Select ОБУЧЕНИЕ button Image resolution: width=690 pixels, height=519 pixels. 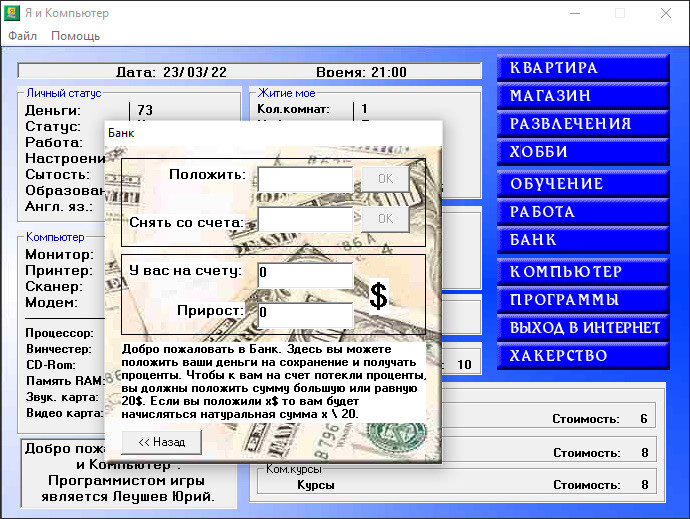[583, 184]
